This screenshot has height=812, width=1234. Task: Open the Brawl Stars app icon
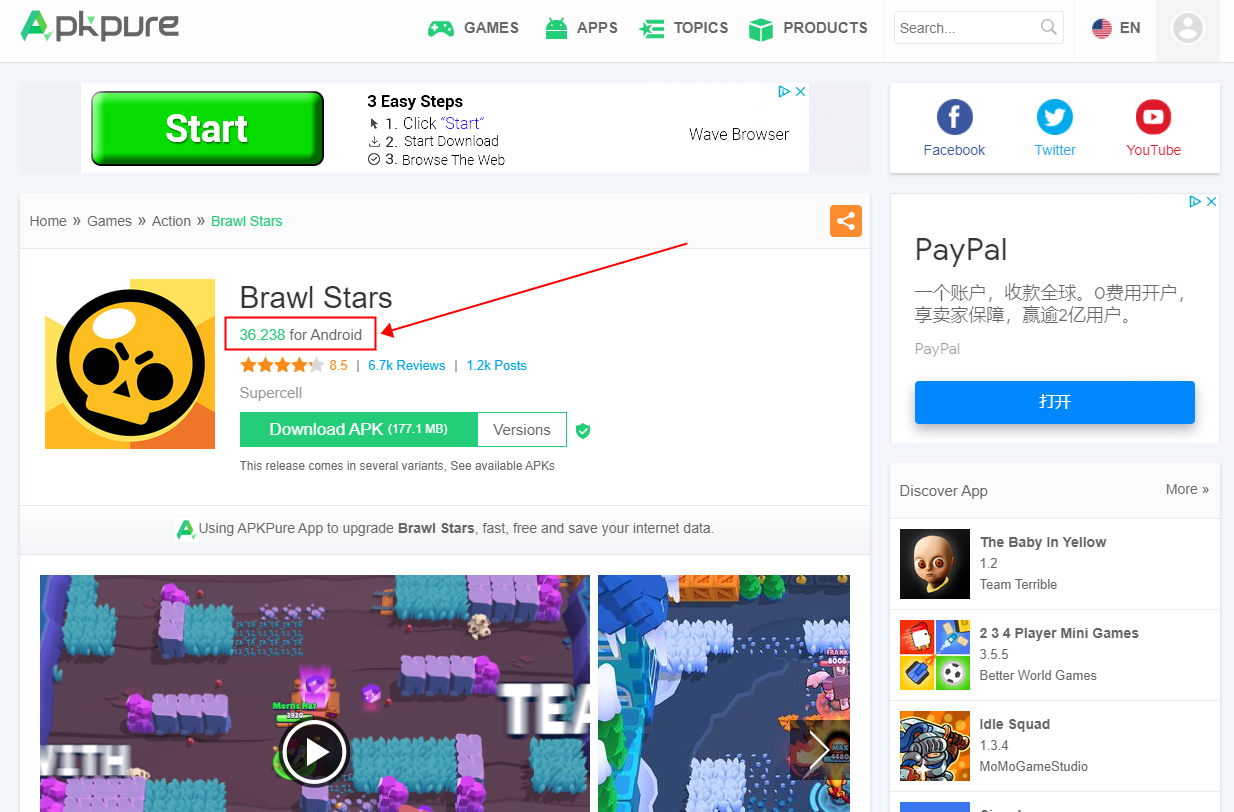[x=130, y=364]
